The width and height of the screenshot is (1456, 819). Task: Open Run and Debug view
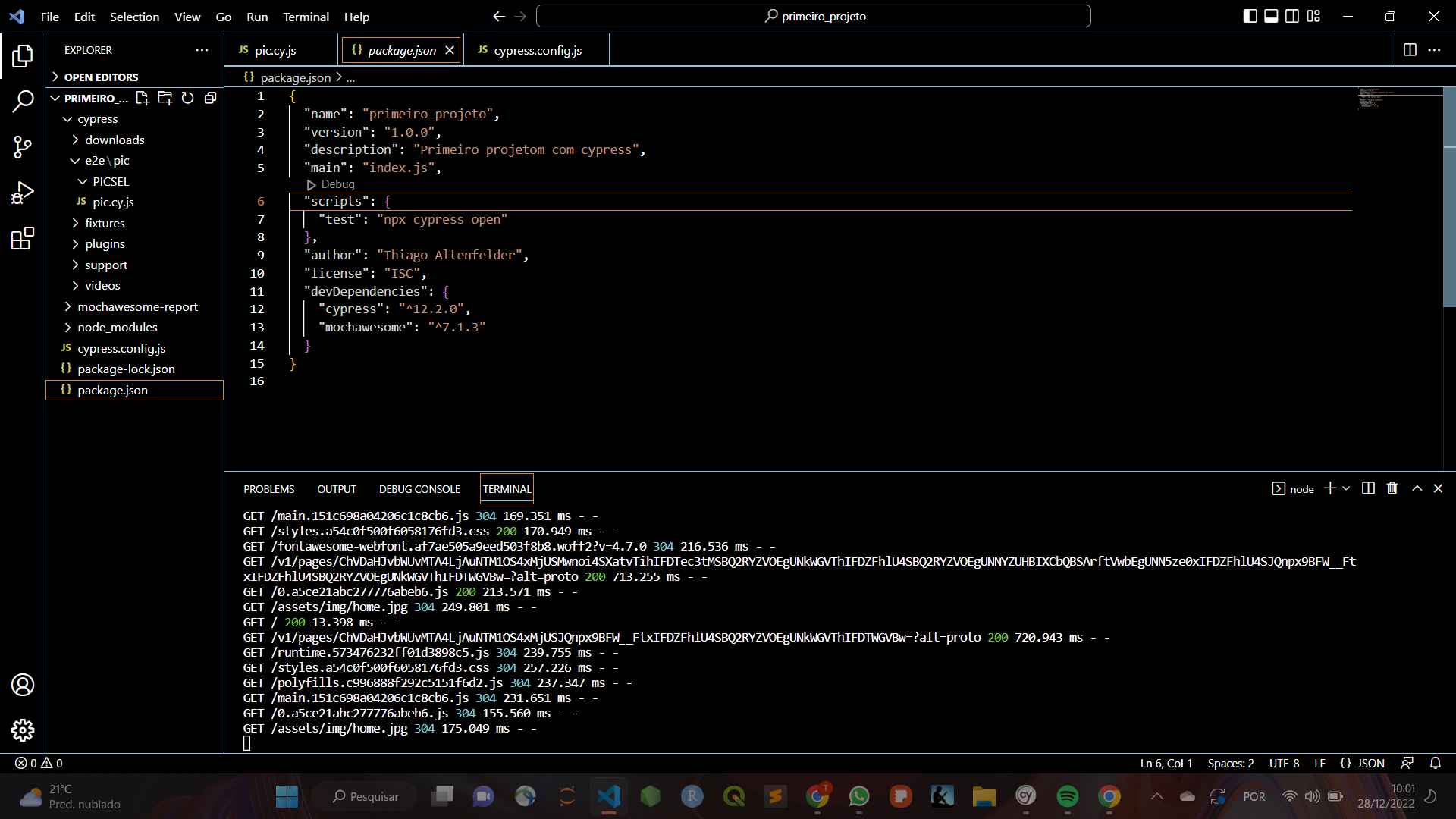click(x=23, y=193)
